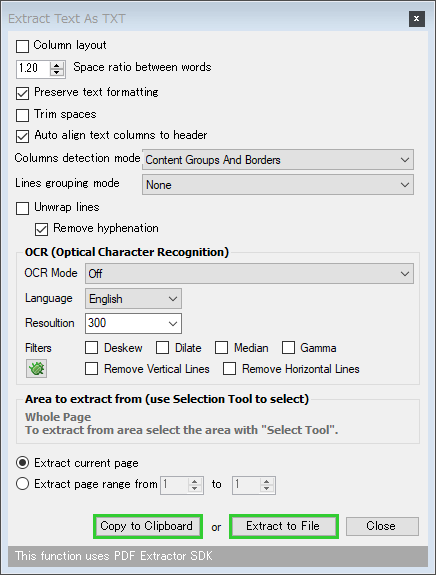
Task: Select the Extract current page radio button
Action: pos(22,463)
